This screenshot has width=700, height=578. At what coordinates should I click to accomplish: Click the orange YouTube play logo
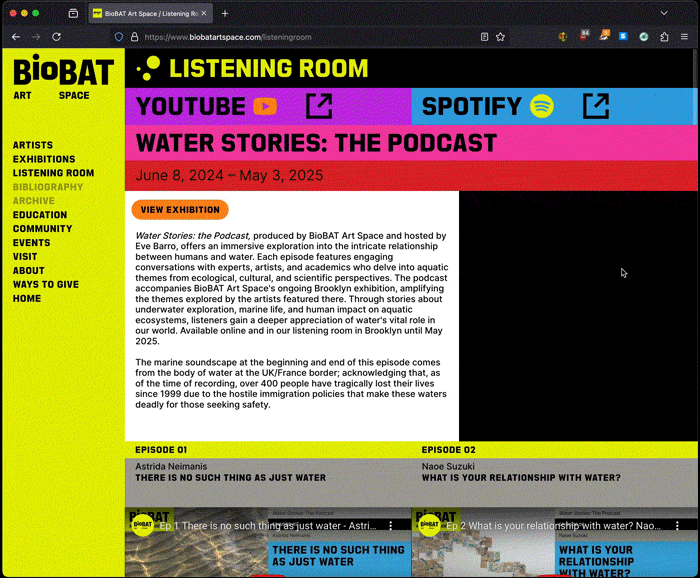[x=265, y=106]
